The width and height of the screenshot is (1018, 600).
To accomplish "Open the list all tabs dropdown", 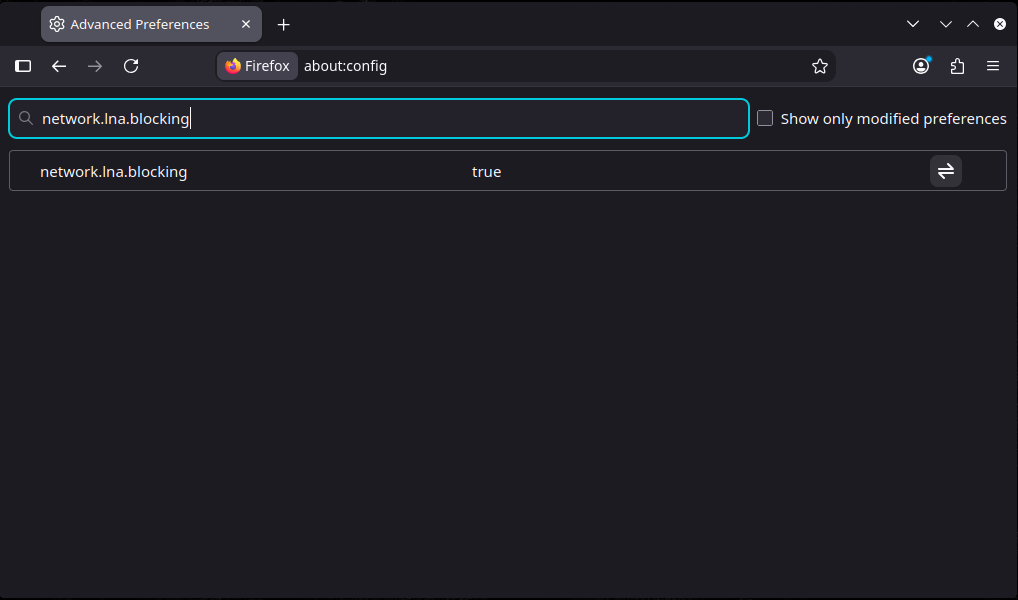I will 913,24.
